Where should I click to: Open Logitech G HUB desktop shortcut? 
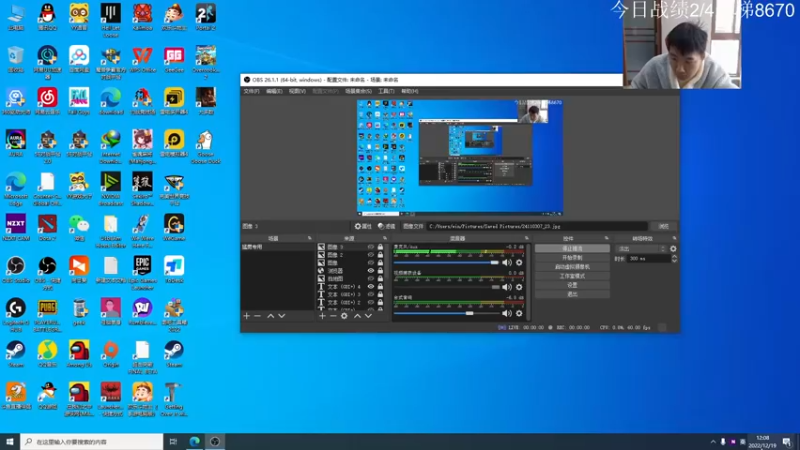(x=15, y=315)
